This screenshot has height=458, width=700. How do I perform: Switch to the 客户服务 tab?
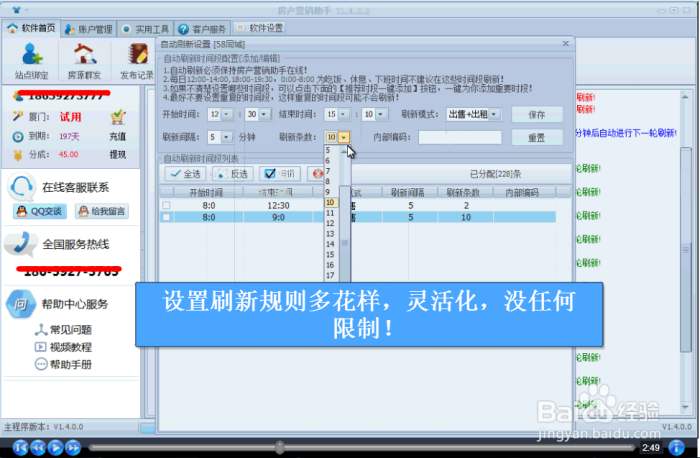[203, 29]
